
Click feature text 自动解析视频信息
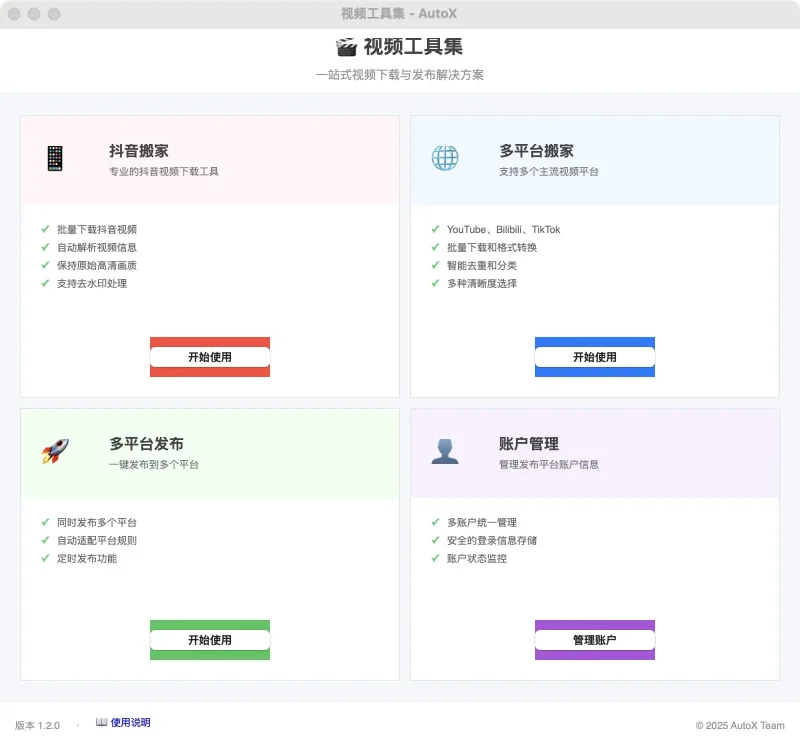click(x=97, y=247)
